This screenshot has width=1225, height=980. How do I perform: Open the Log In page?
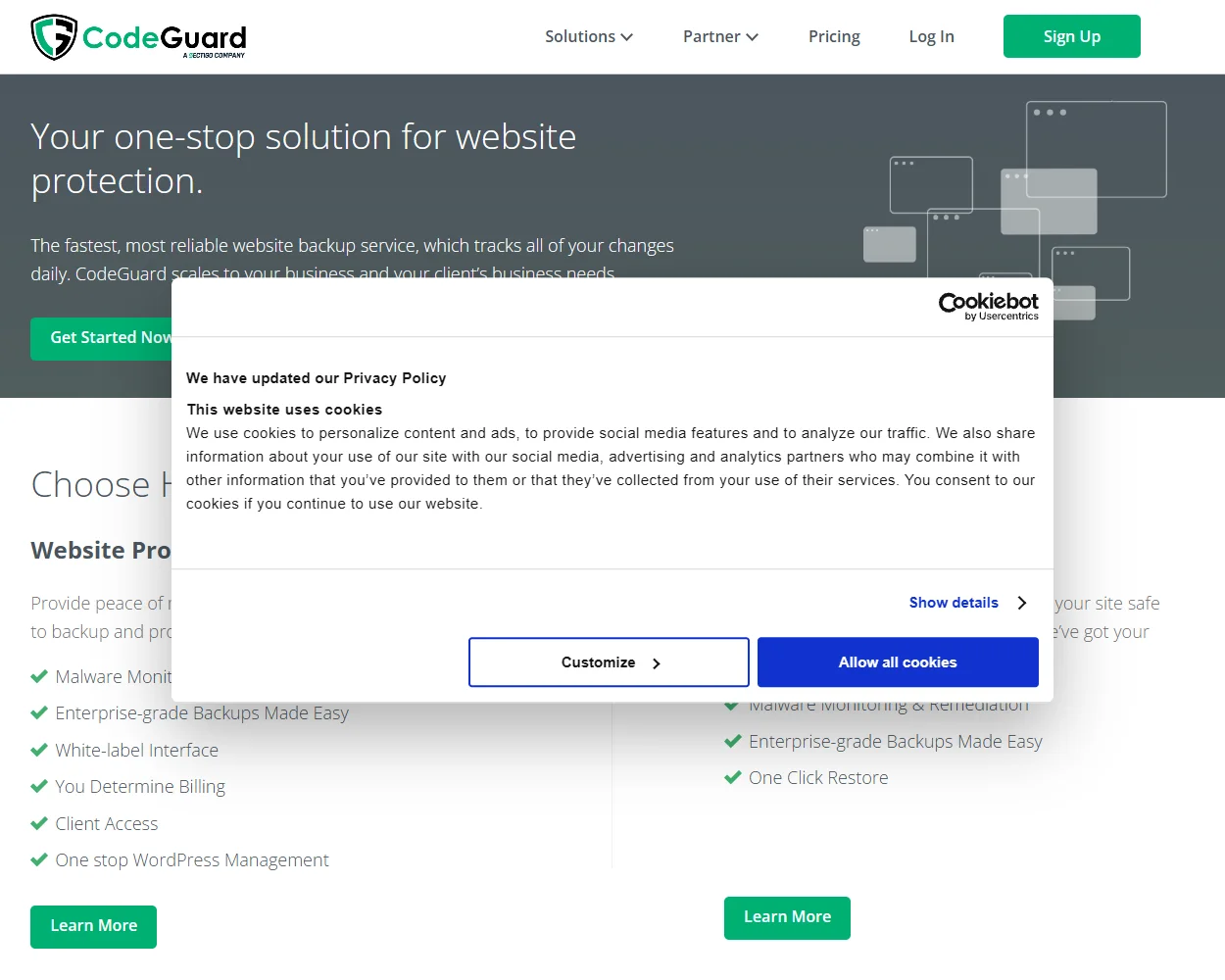931,36
